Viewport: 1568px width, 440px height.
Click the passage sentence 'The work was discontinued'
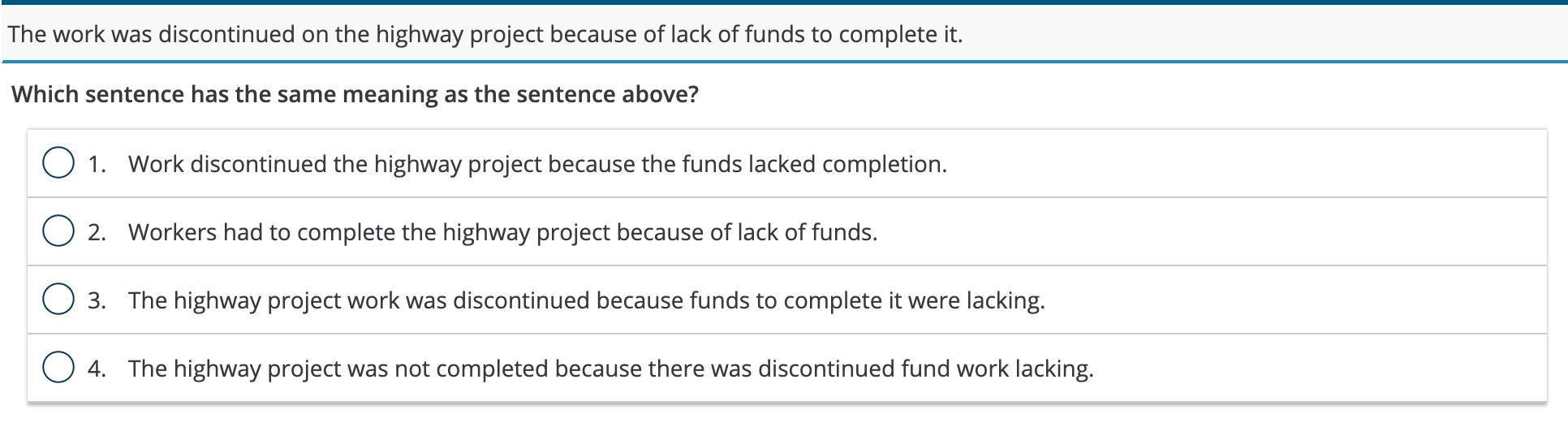click(485, 34)
